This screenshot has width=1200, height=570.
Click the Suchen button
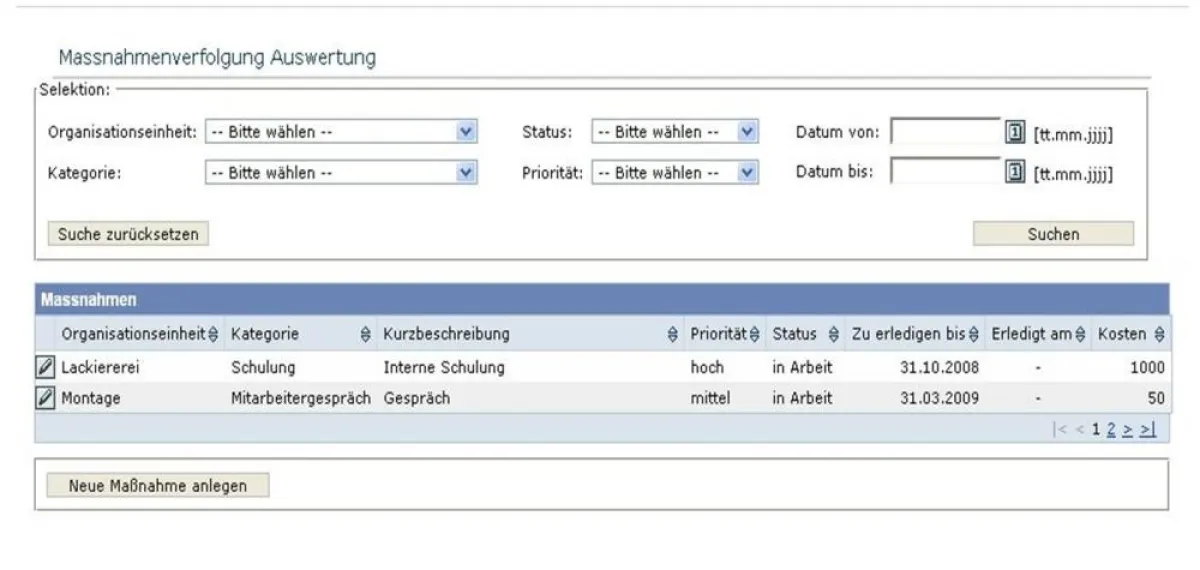(x=1053, y=234)
